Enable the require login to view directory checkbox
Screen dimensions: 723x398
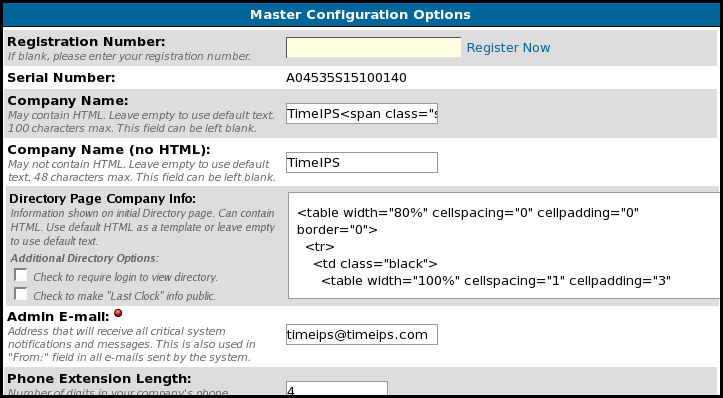tap(21, 275)
